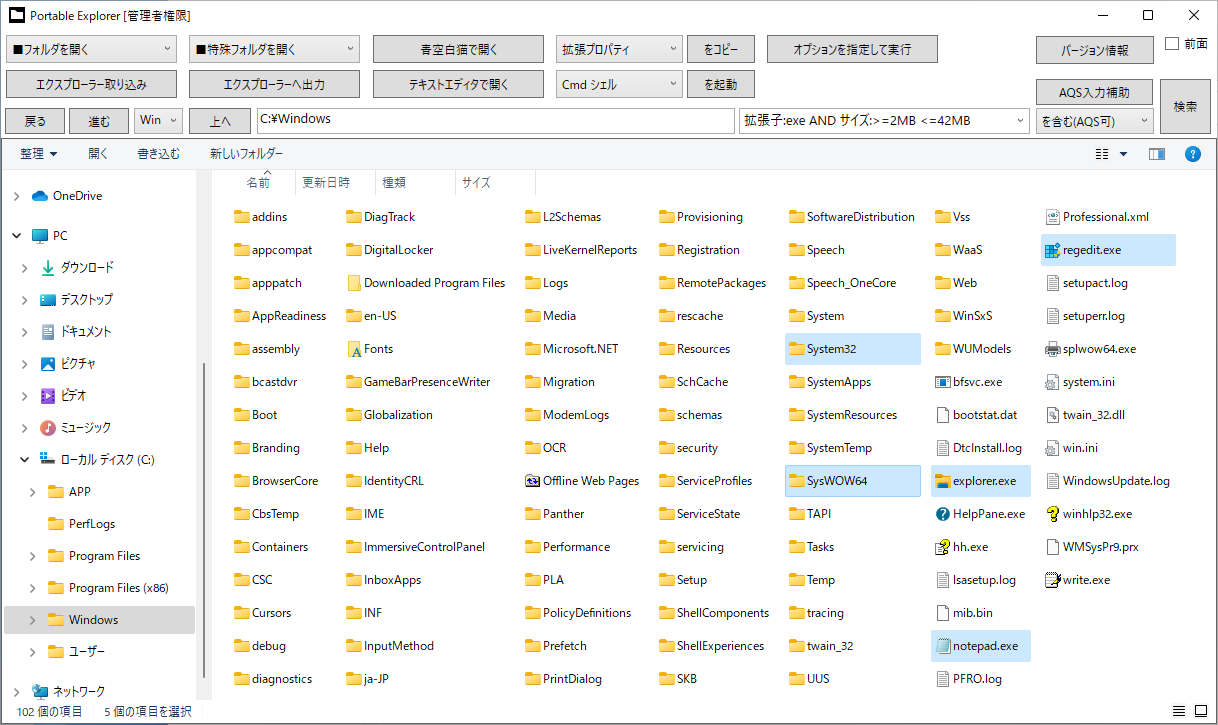The width and height of the screenshot is (1218, 725).
Task: Select the explorer.exe icon
Action: (x=942, y=481)
